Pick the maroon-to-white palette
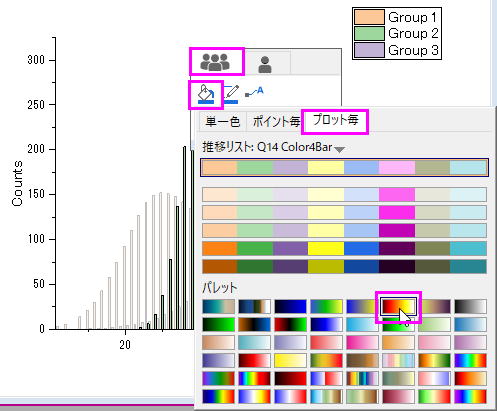The image size is (497, 411). [398, 396]
